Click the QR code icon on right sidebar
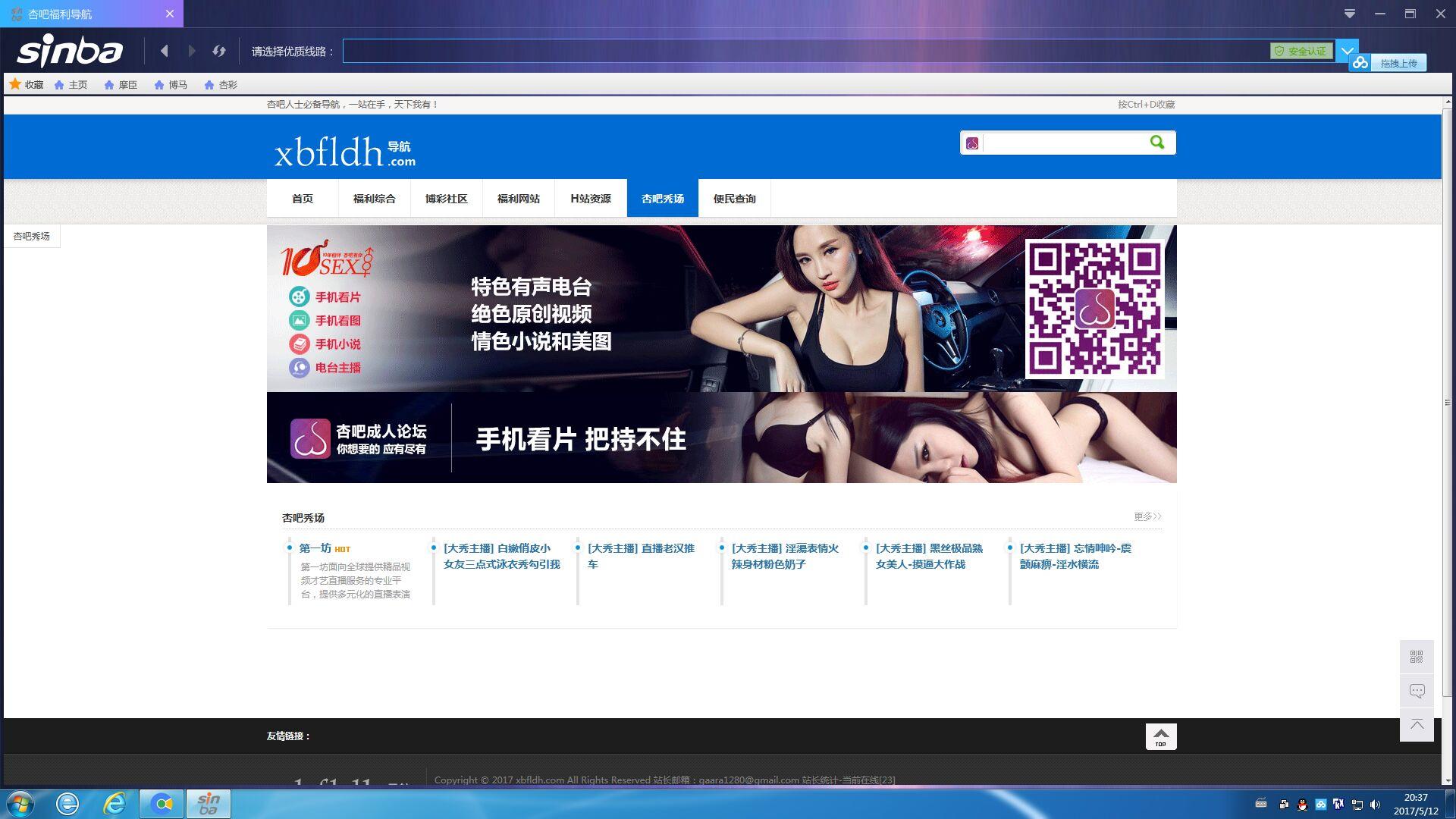Screen dimensions: 1456x819 (x=1416, y=657)
